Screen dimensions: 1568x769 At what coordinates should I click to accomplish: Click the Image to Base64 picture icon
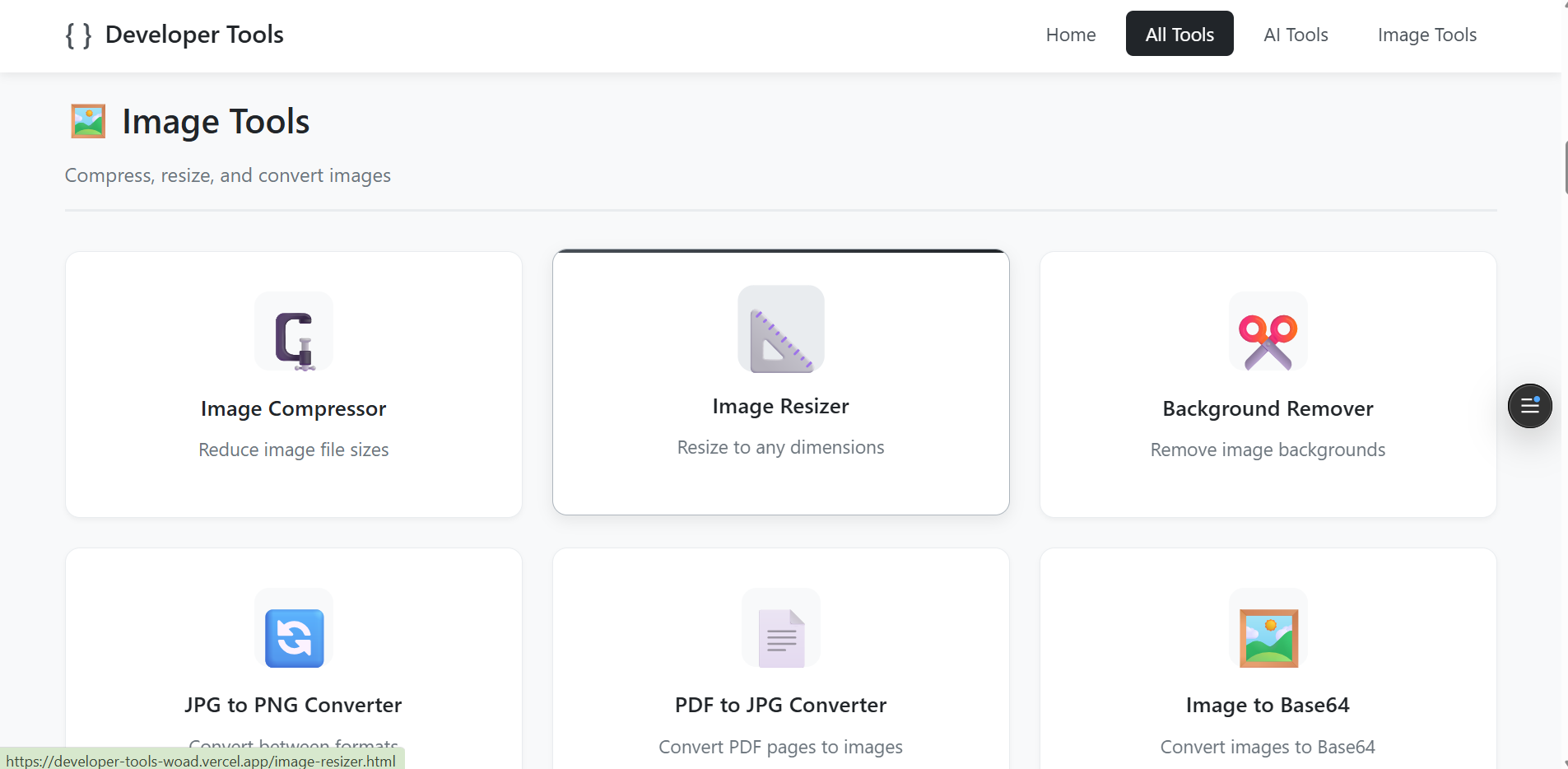1268,637
